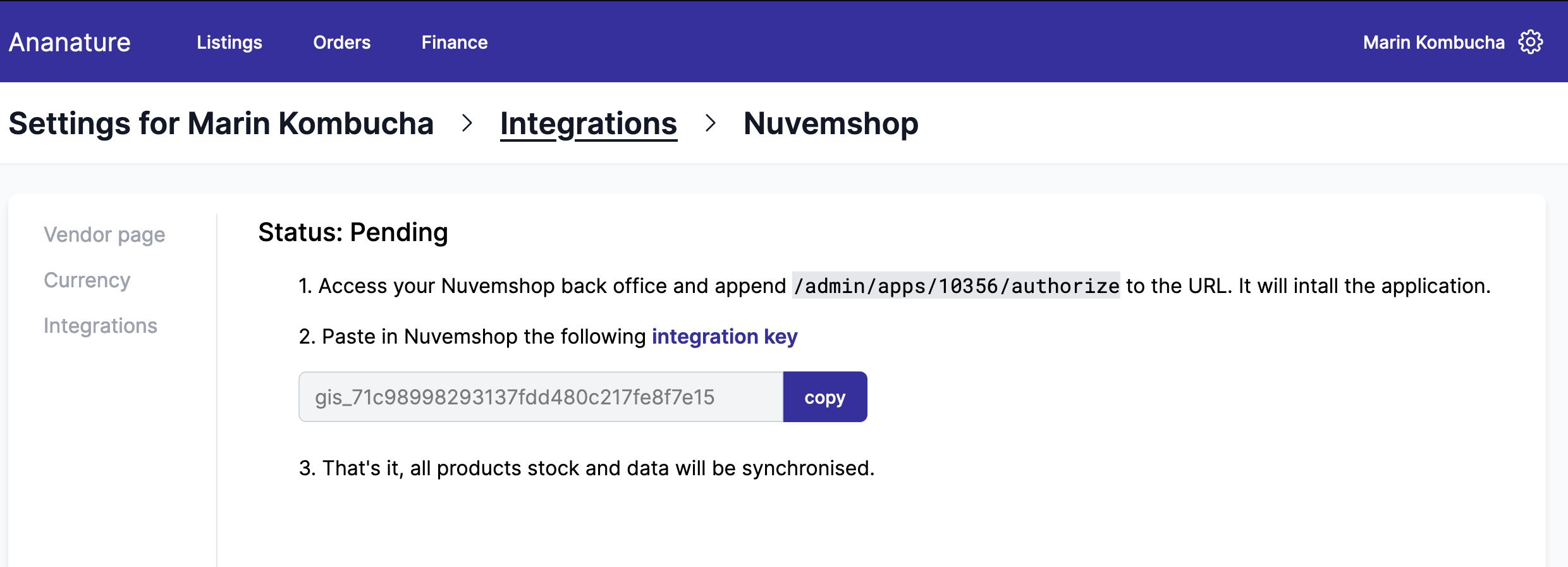Click the chevron before Nuvemshop breadcrumb
This screenshot has width=1568, height=567.
coord(711,123)
